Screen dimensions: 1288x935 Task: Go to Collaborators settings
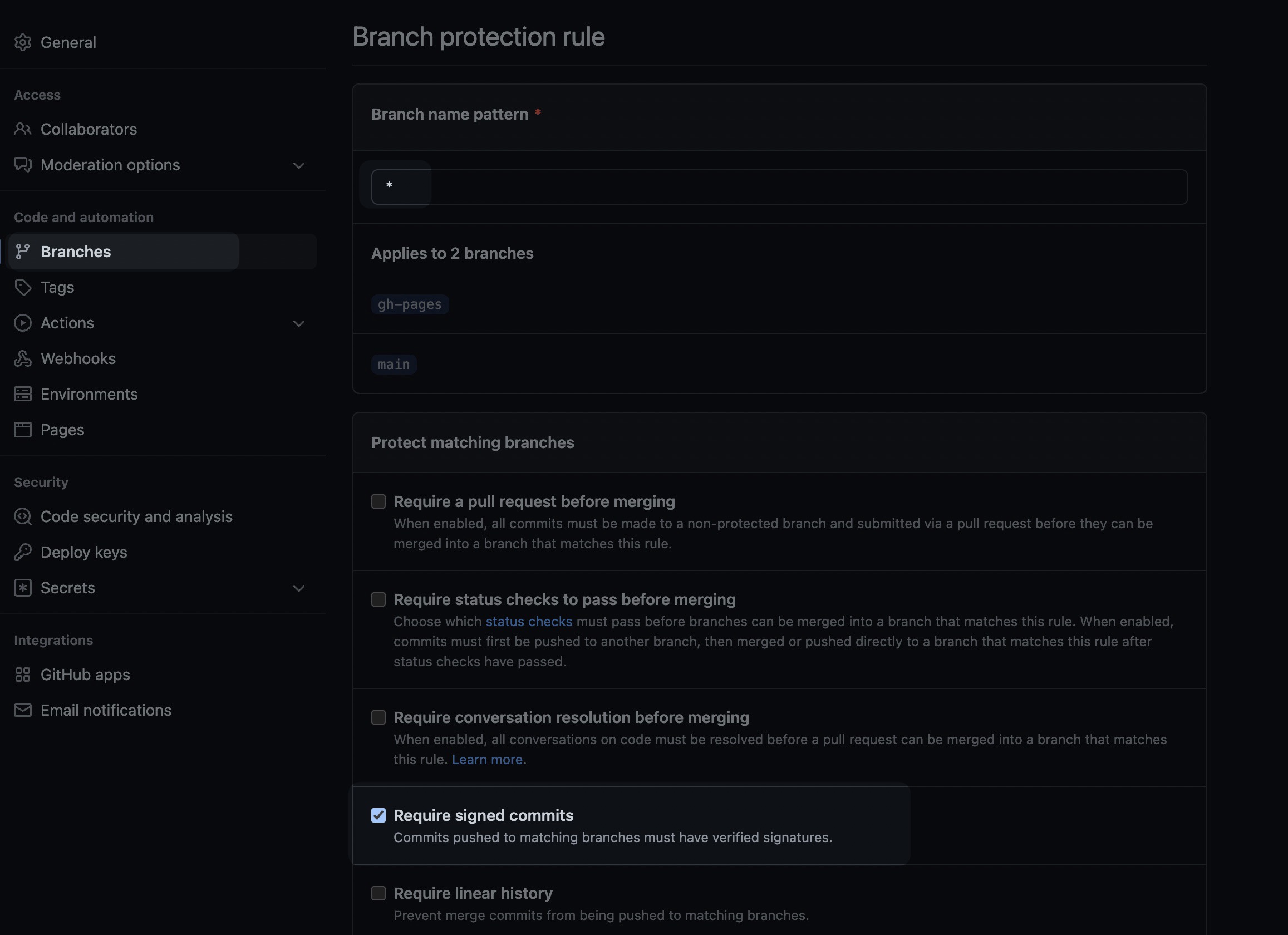tap(89, 129)
